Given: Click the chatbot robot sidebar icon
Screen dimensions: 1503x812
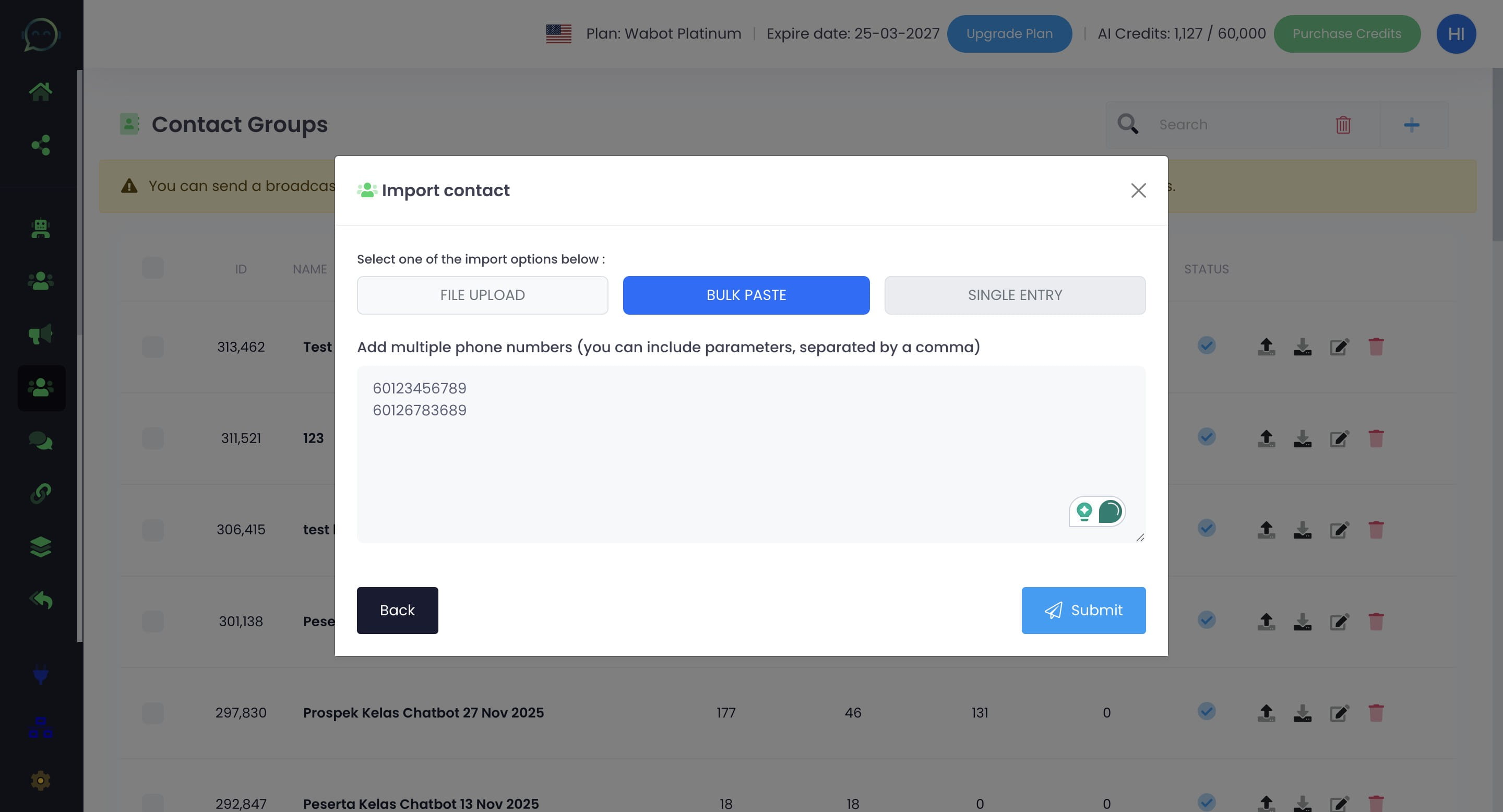Looking at the screenshot, I should click(x=40, y=228).
